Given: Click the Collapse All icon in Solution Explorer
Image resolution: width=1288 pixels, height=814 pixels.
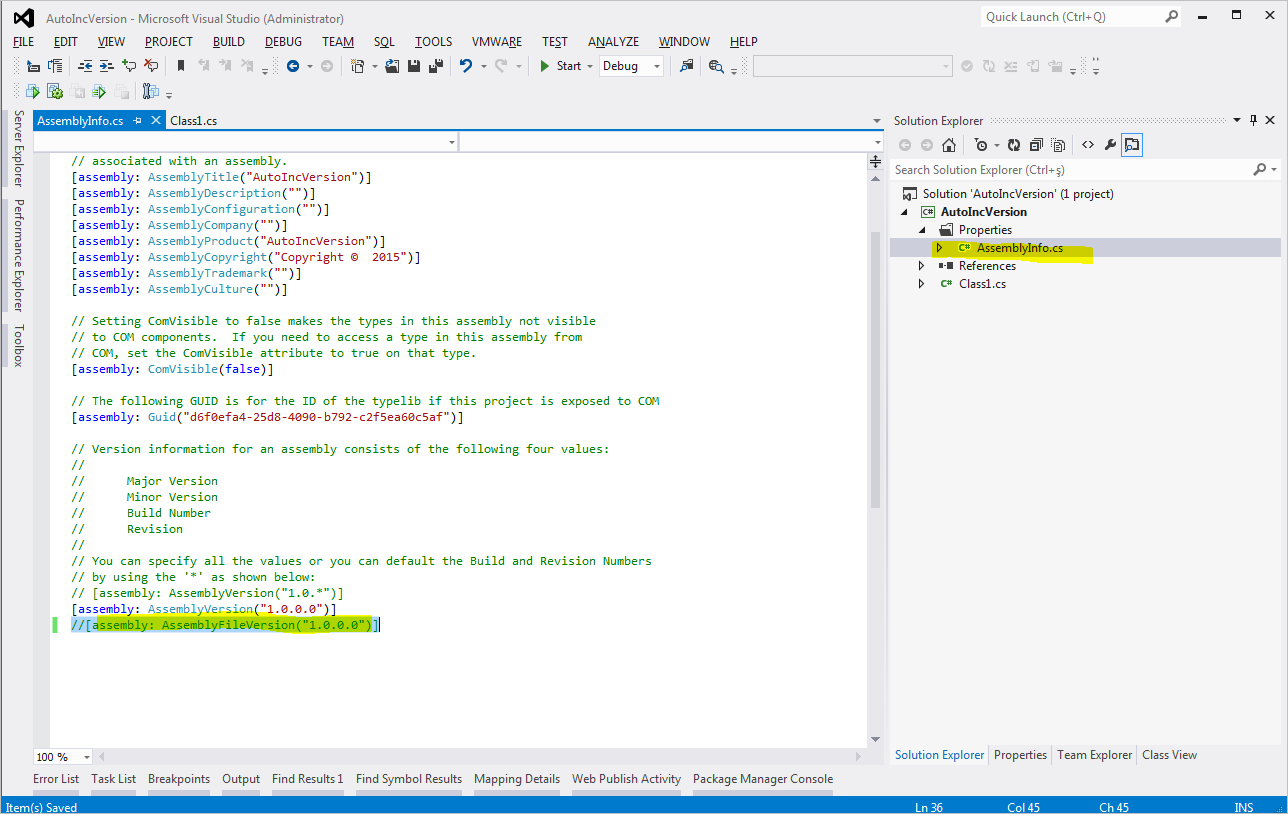Looking at the screenshot, I should 1036,145.
